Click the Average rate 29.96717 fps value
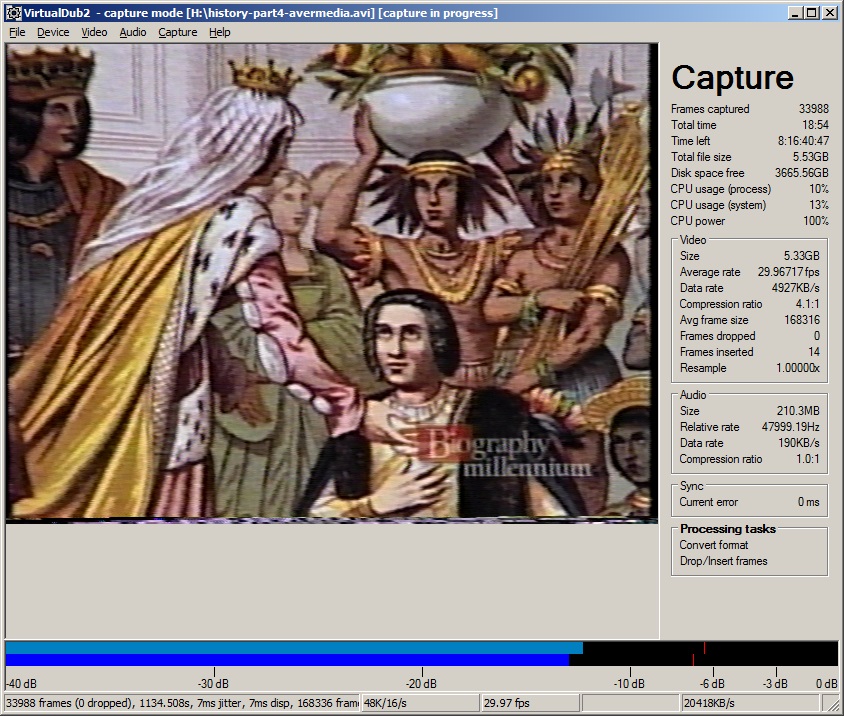The height and width of the screenshot is (716, 844). point(789,272)
